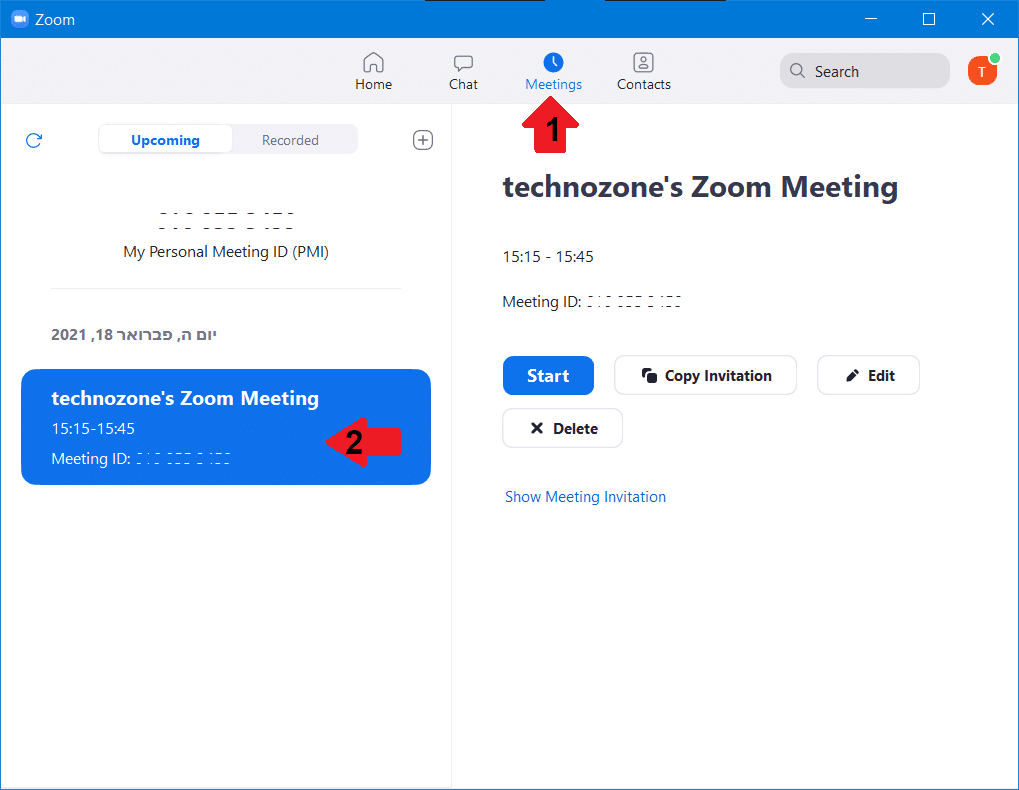
Task: Edit the selected meeting
Action: [868, 376]
